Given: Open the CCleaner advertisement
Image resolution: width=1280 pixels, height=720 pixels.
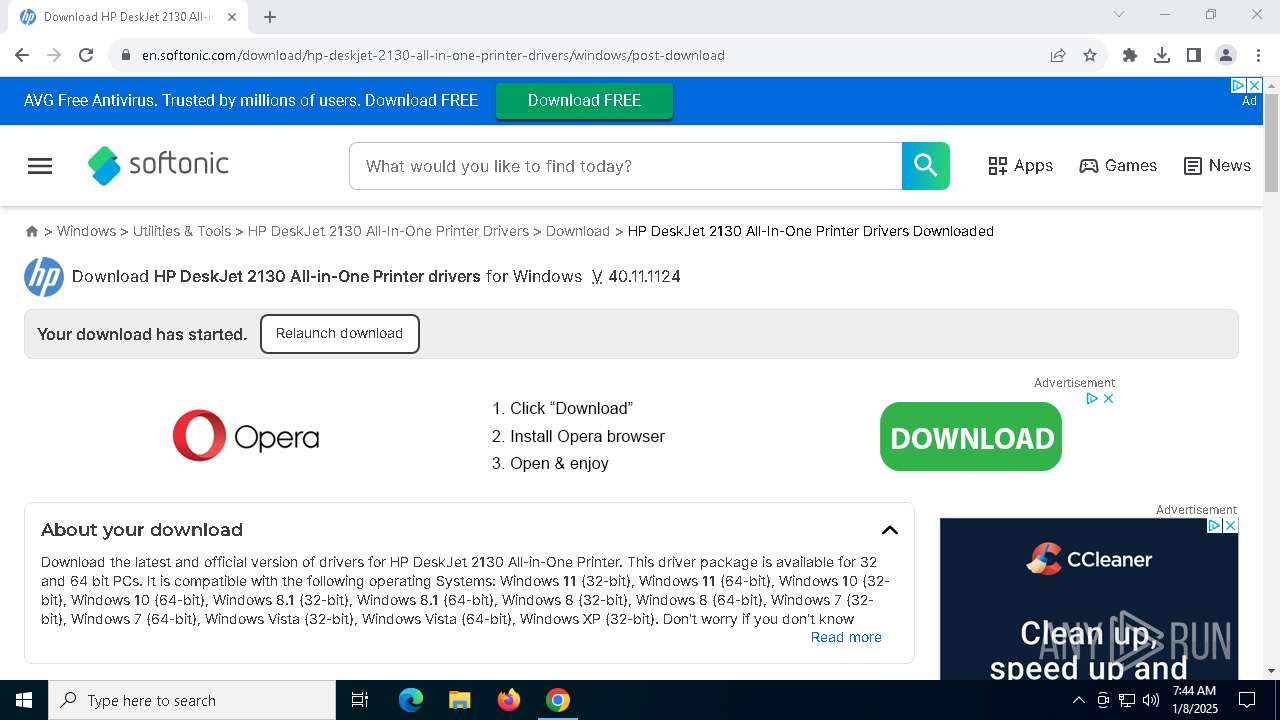Looking at the screenshot, I should 1089,599.
